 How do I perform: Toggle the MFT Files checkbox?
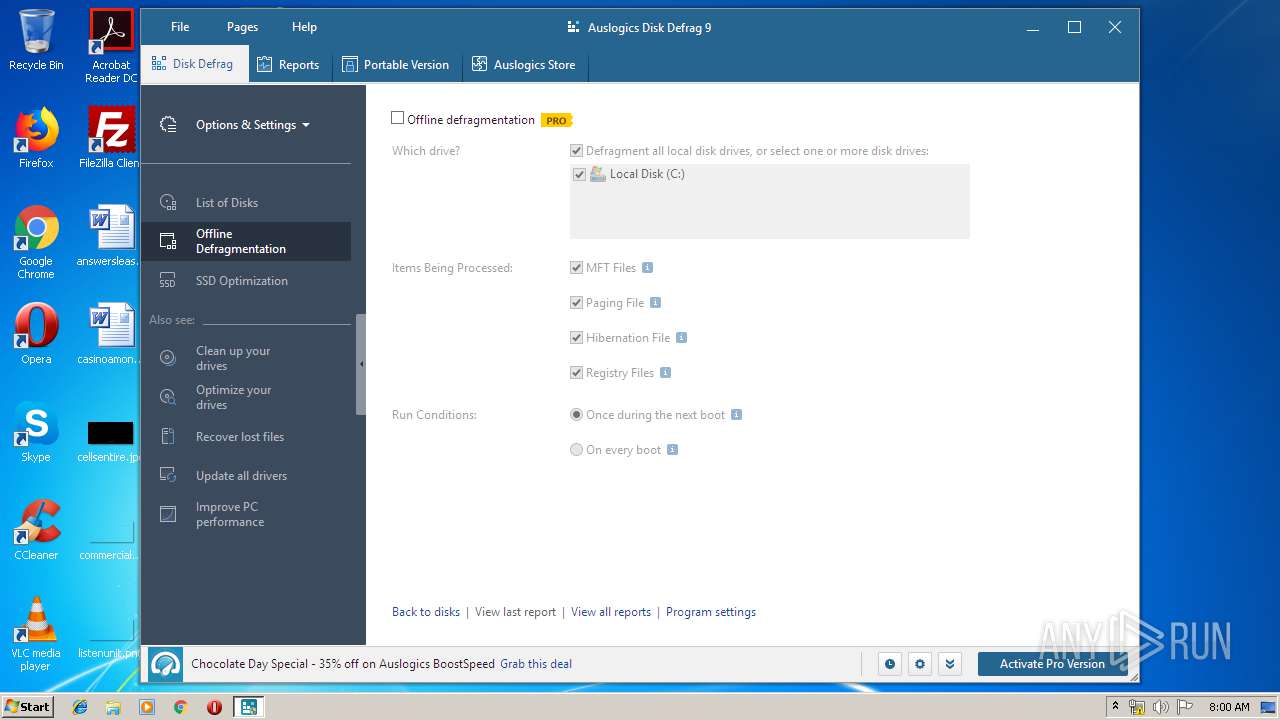(x=576, y=268)
